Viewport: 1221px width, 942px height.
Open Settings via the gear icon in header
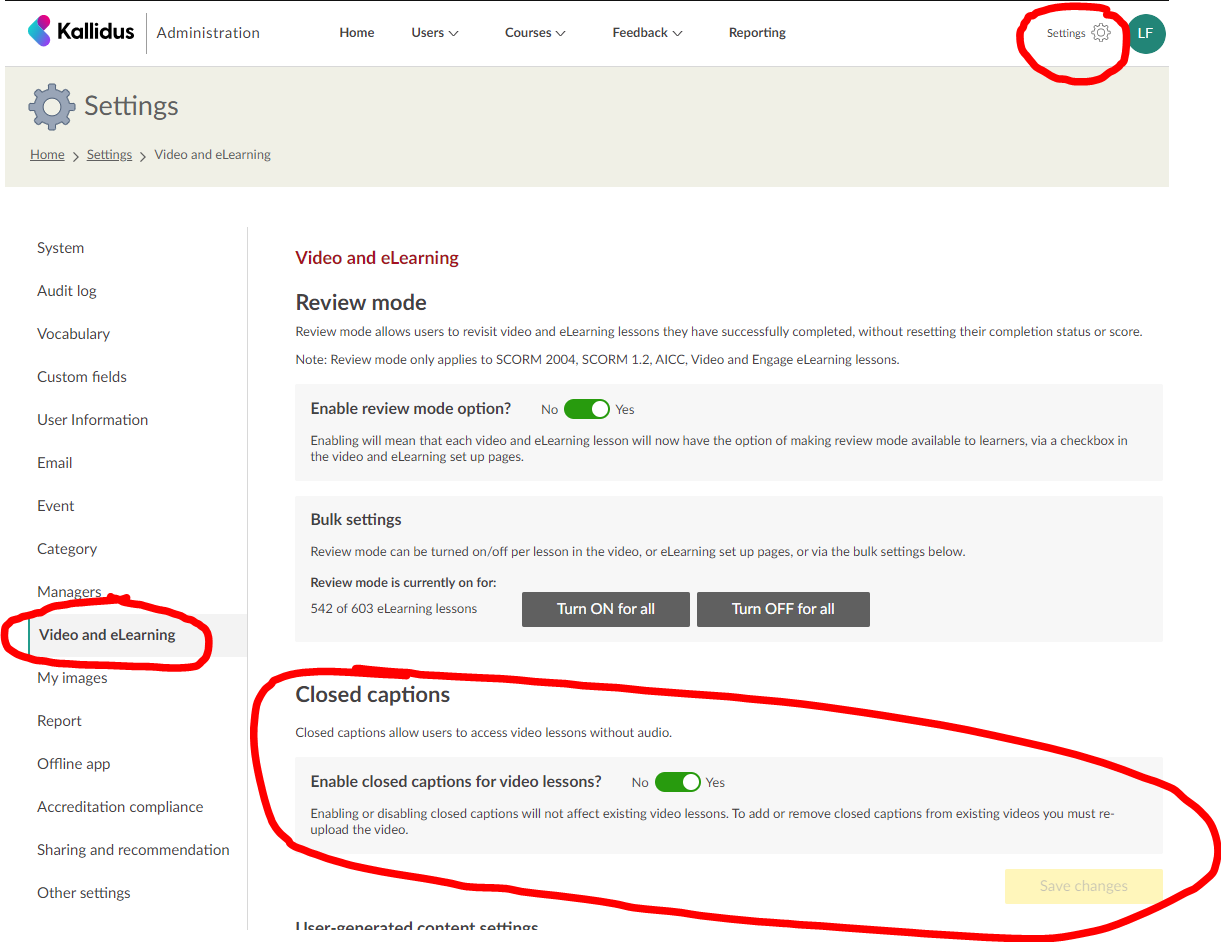1100,33
